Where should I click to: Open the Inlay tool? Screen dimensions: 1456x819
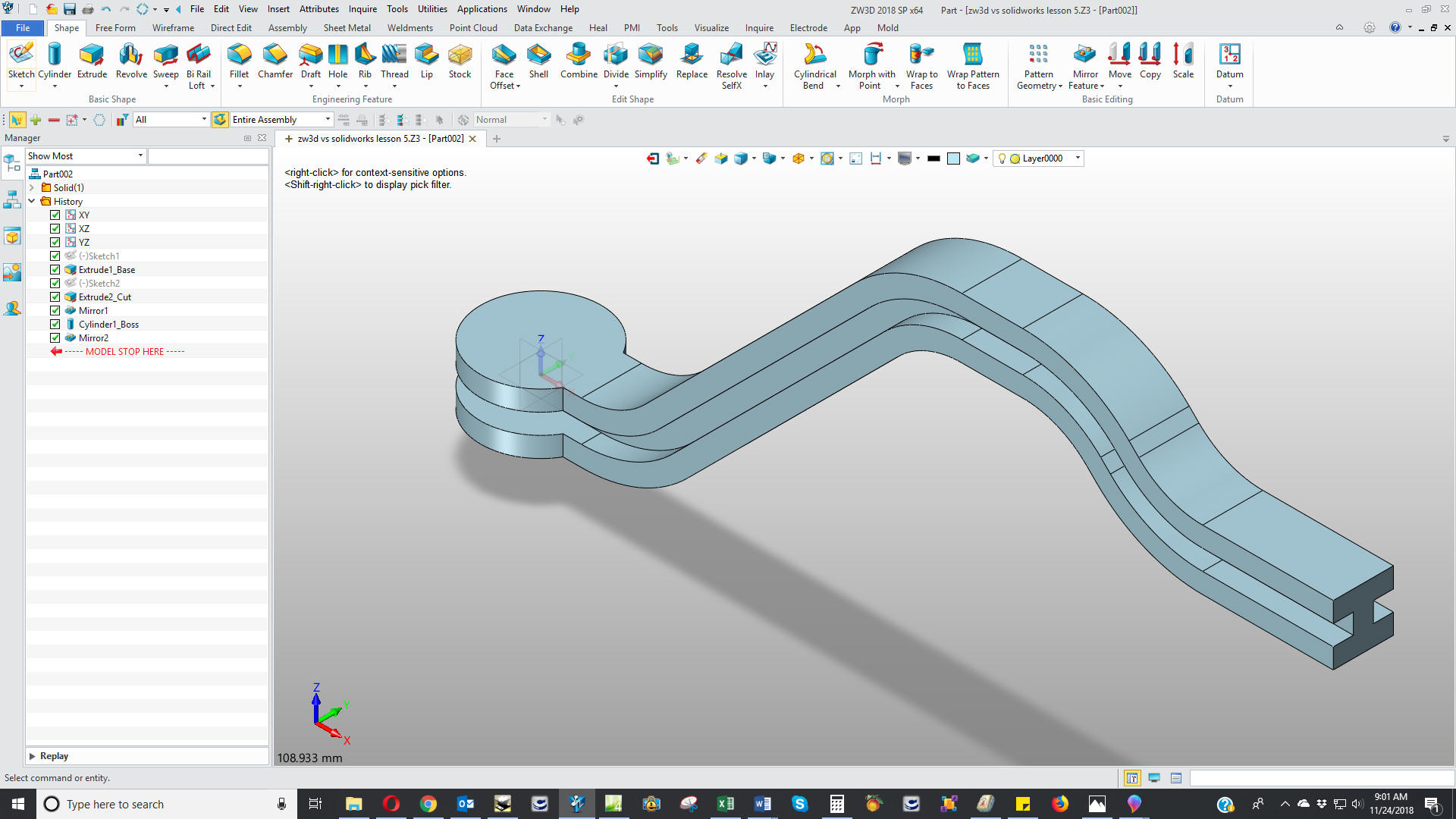tap(764, 61)
